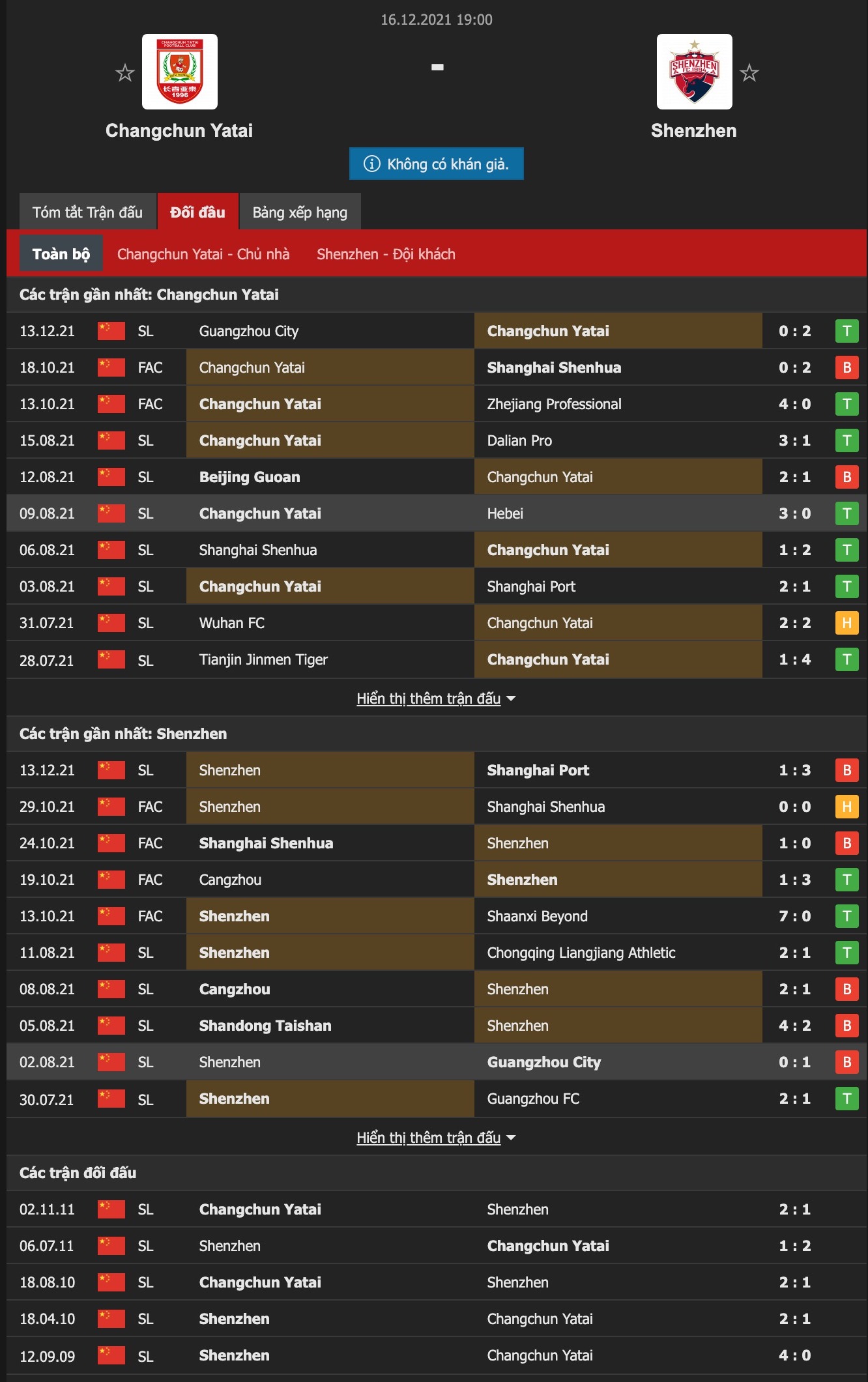Screen dimensions: 868x1382
Task: Click the Changchun Yatai team name heading
Action: [179, 130]
